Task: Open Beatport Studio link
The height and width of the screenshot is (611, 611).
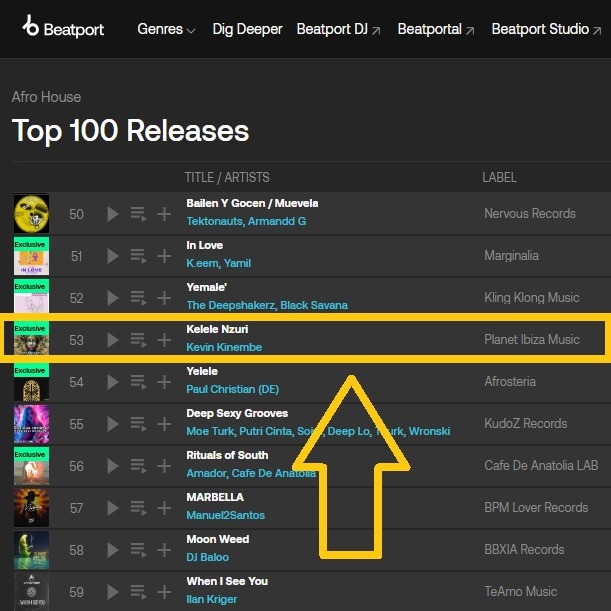Action: pyautogui.click(x=546, y=29)
